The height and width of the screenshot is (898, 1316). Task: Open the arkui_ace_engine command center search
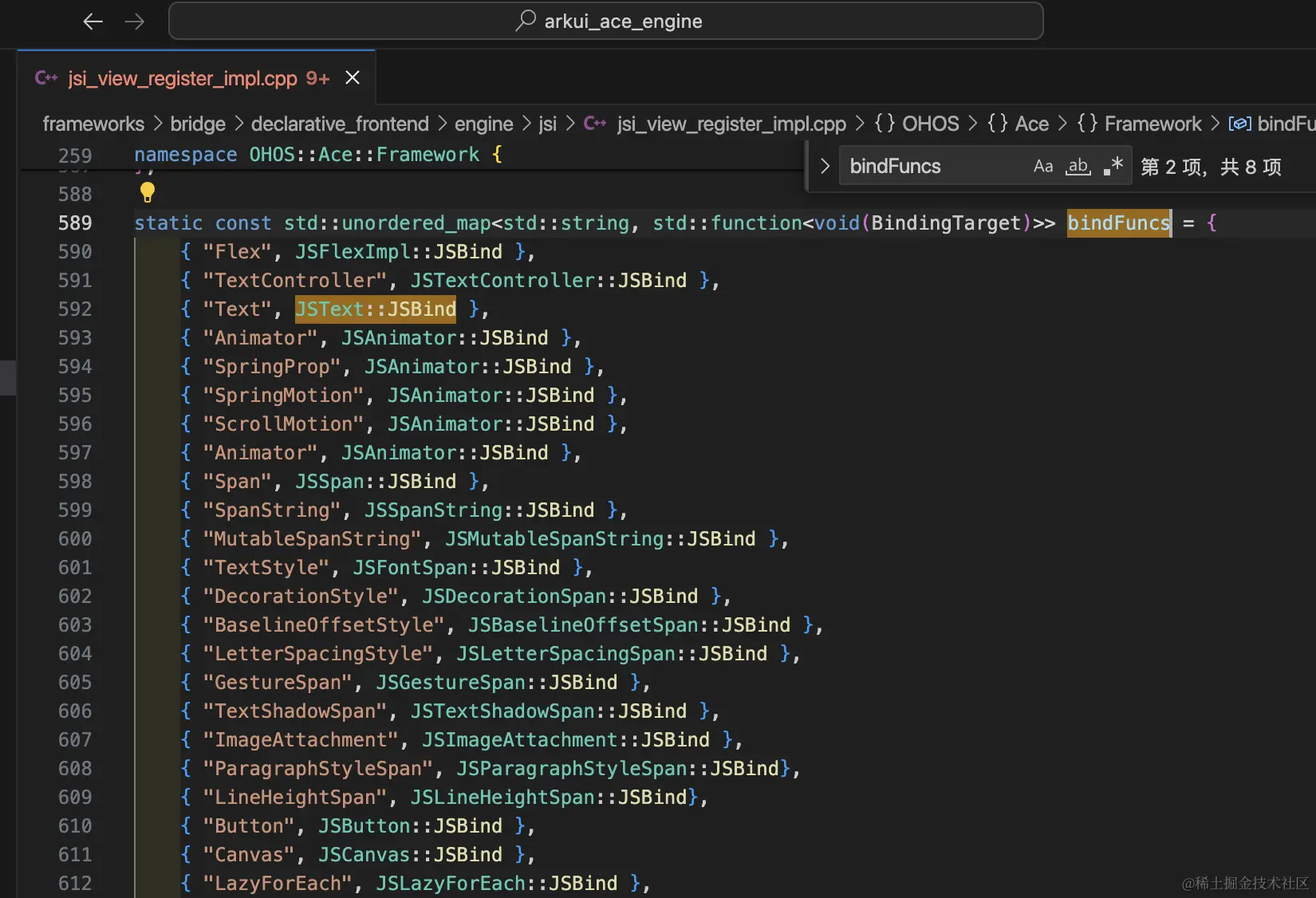(x=606, y=21)
